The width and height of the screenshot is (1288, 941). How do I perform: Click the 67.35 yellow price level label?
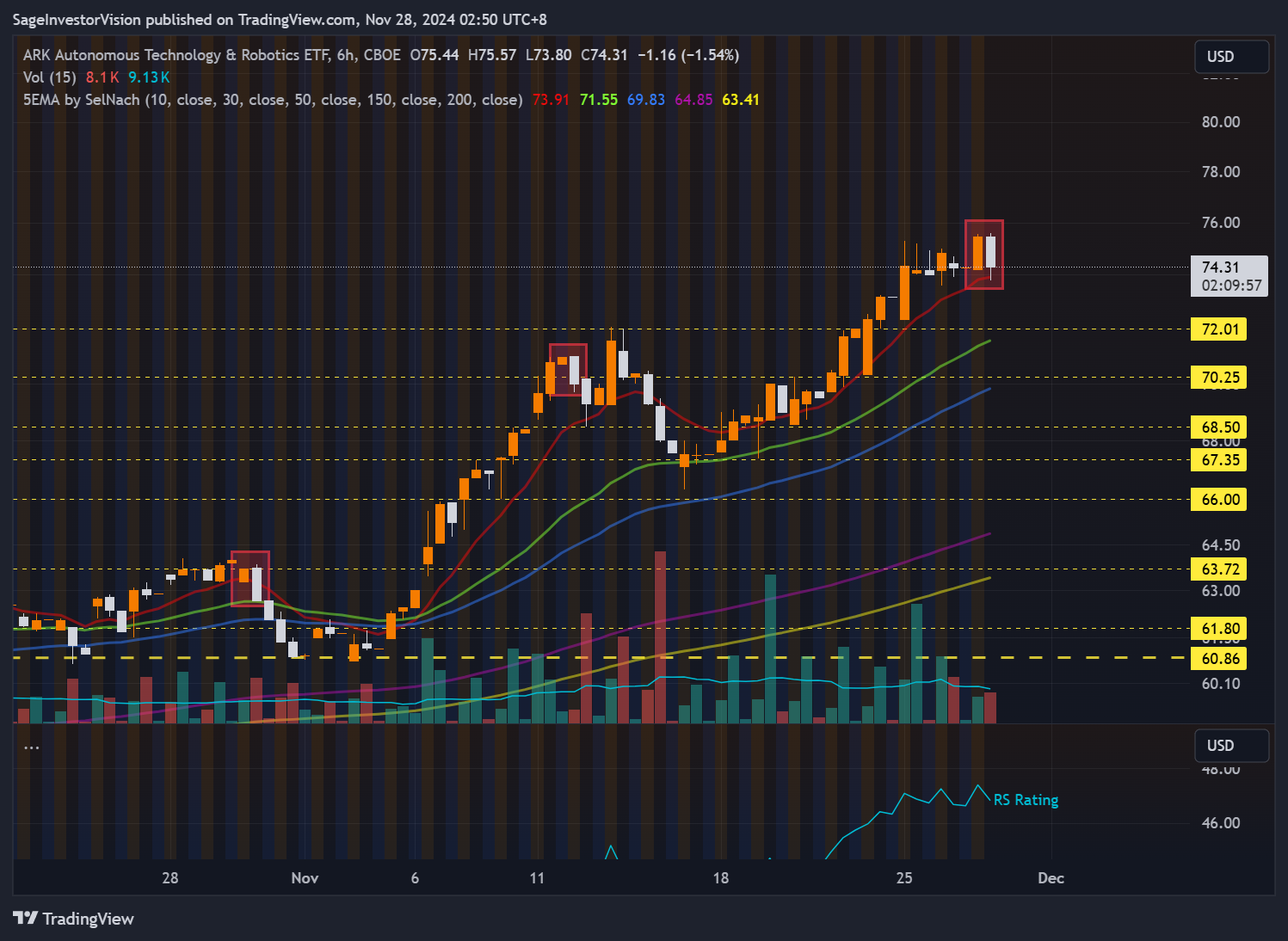click(x=1219, y=460)
